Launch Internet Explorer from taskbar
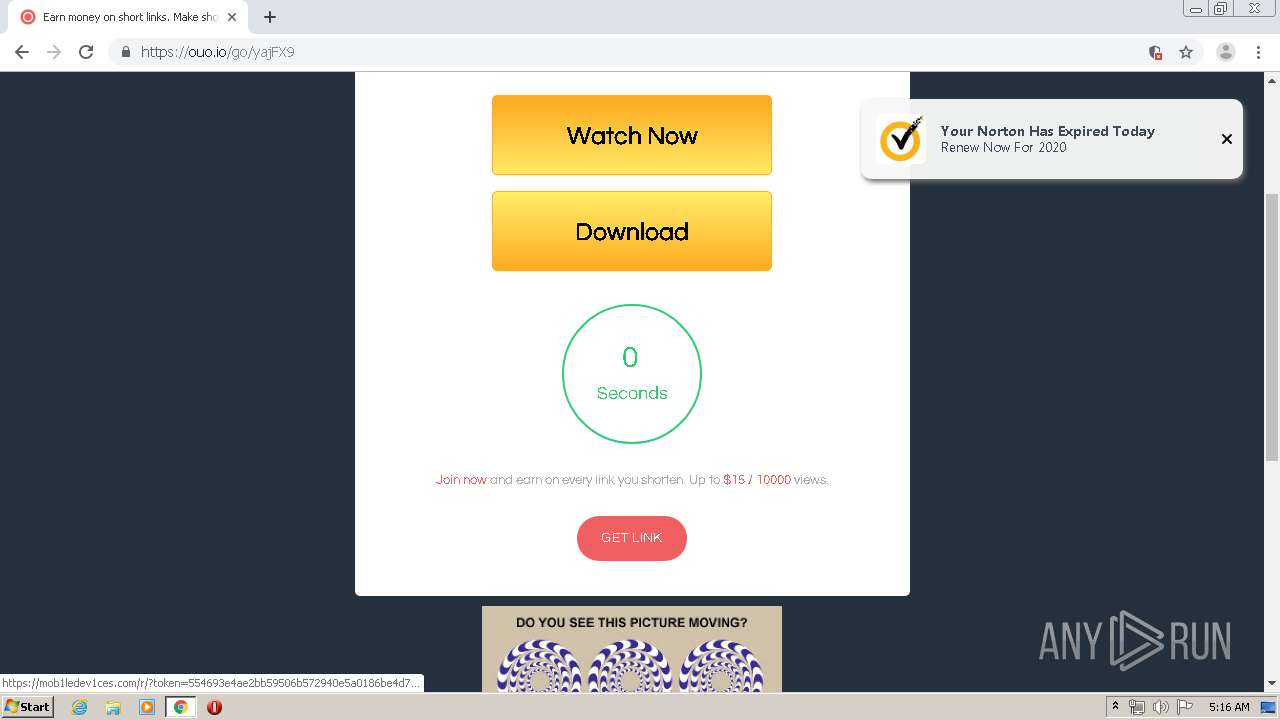 (80, 707)
